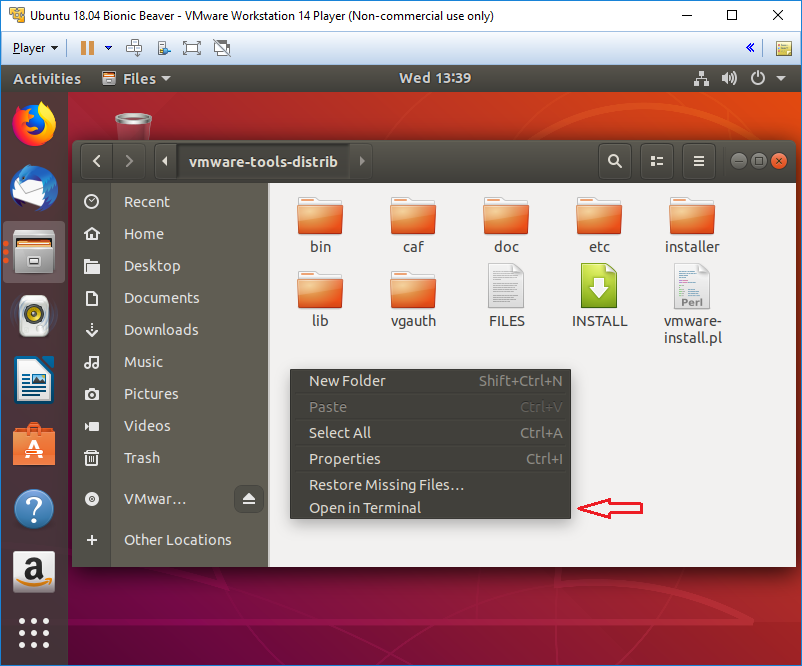
Task: Open Amazon from the dock
Action: click(34, 572)
